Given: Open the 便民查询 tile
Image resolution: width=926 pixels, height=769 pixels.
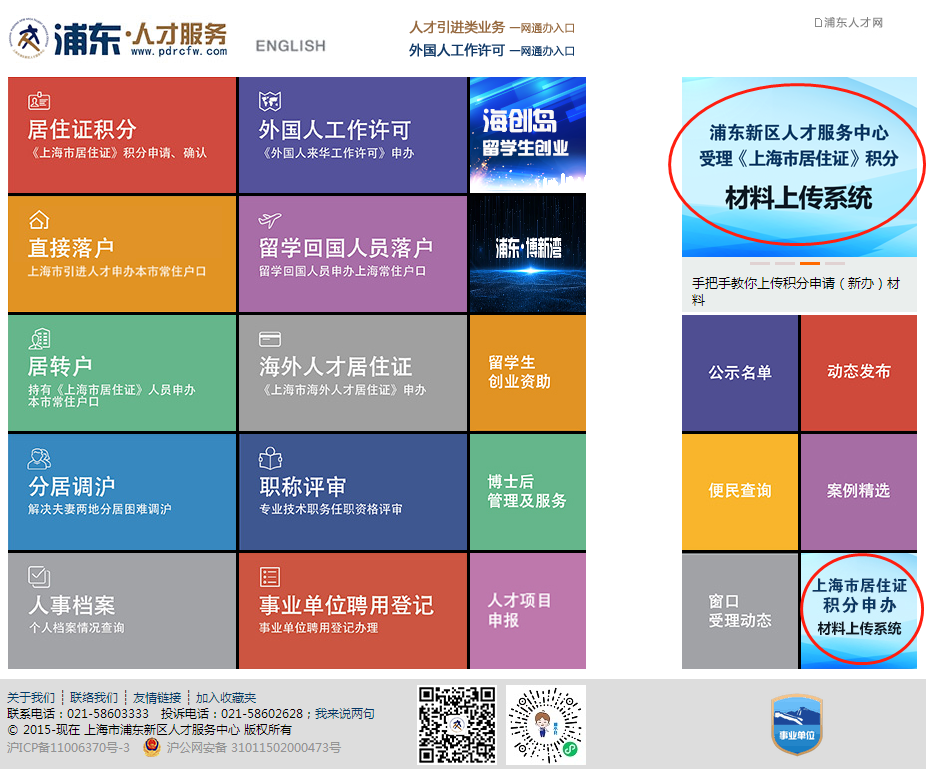Looking at the screenshot, I should point(740,491).
